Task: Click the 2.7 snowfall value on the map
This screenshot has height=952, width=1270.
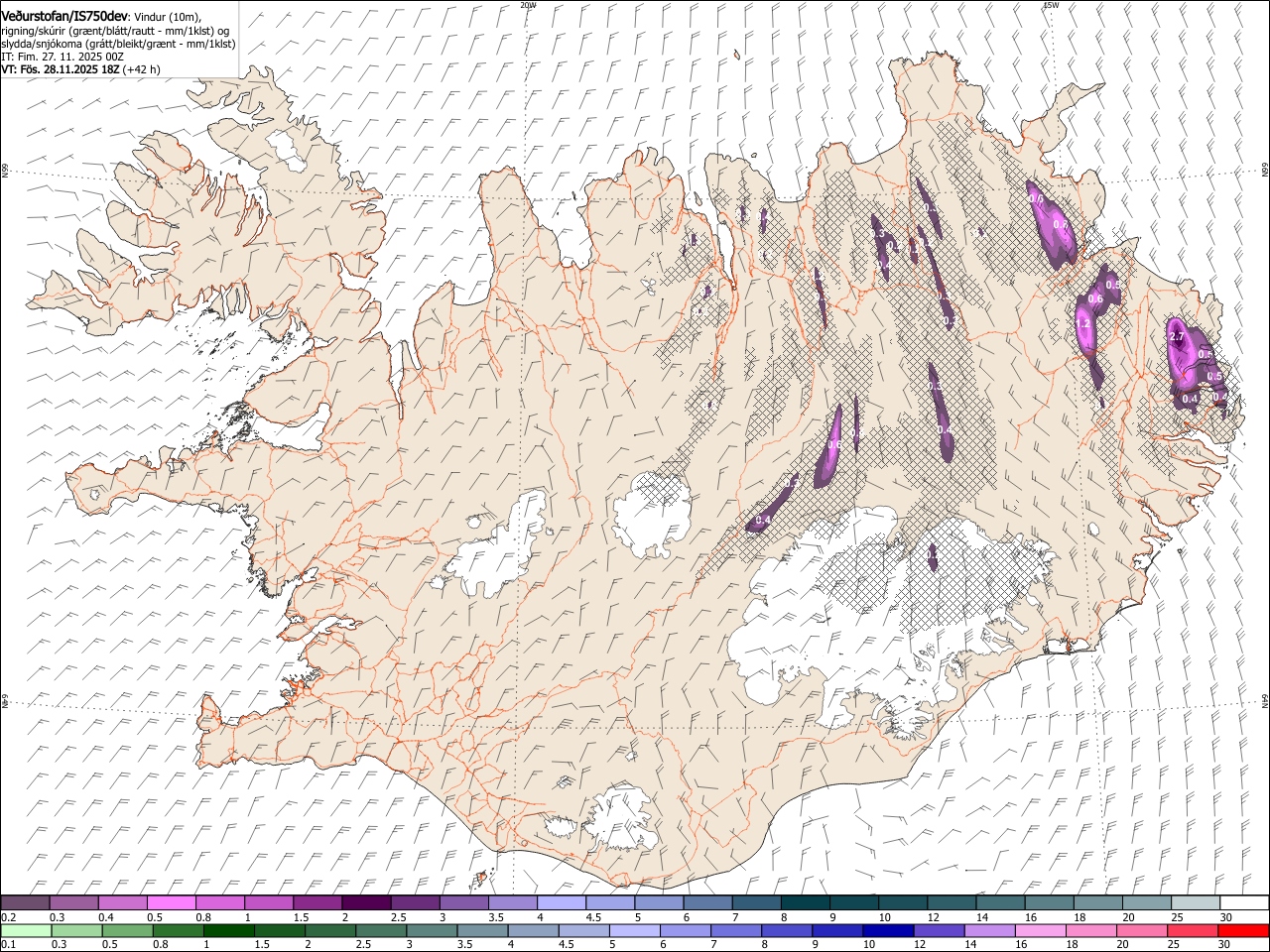Action: [x=1178, y=337]
